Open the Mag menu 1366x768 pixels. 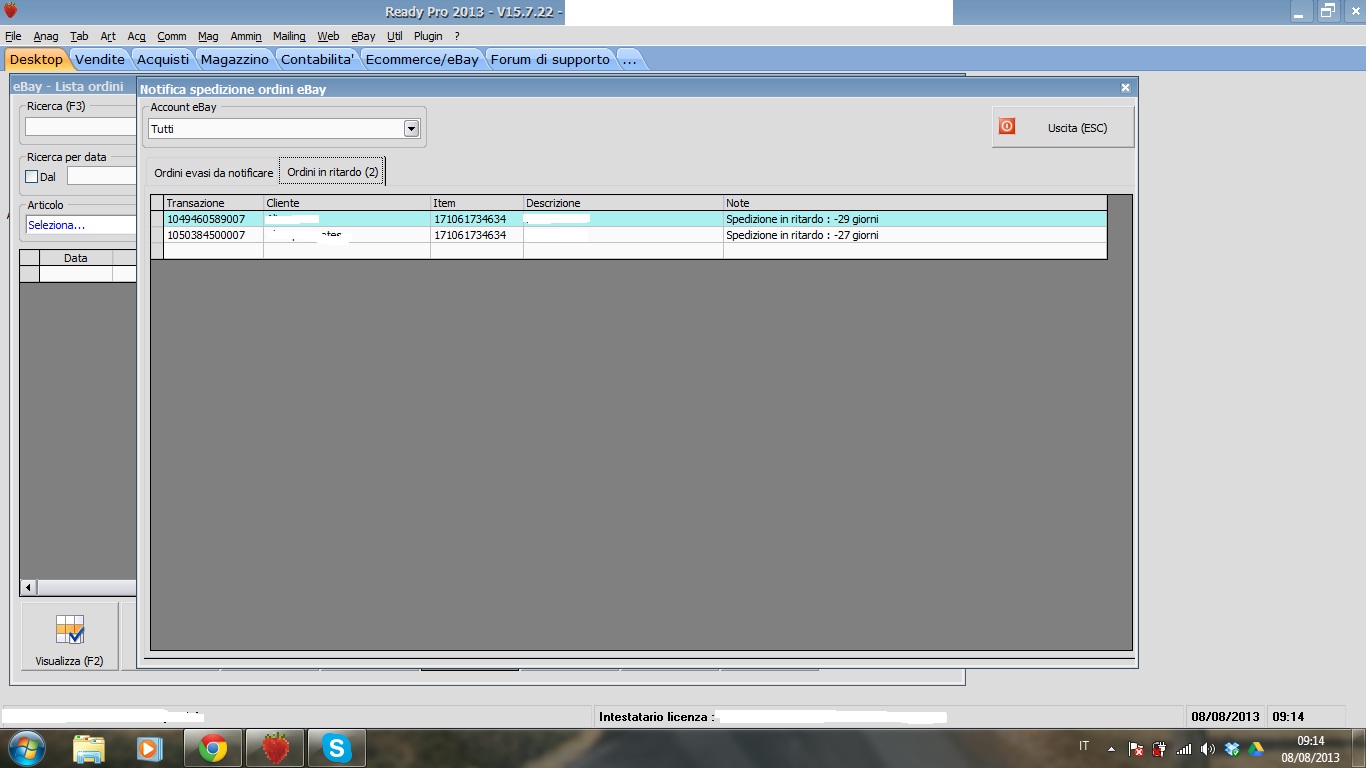[208, 36]
